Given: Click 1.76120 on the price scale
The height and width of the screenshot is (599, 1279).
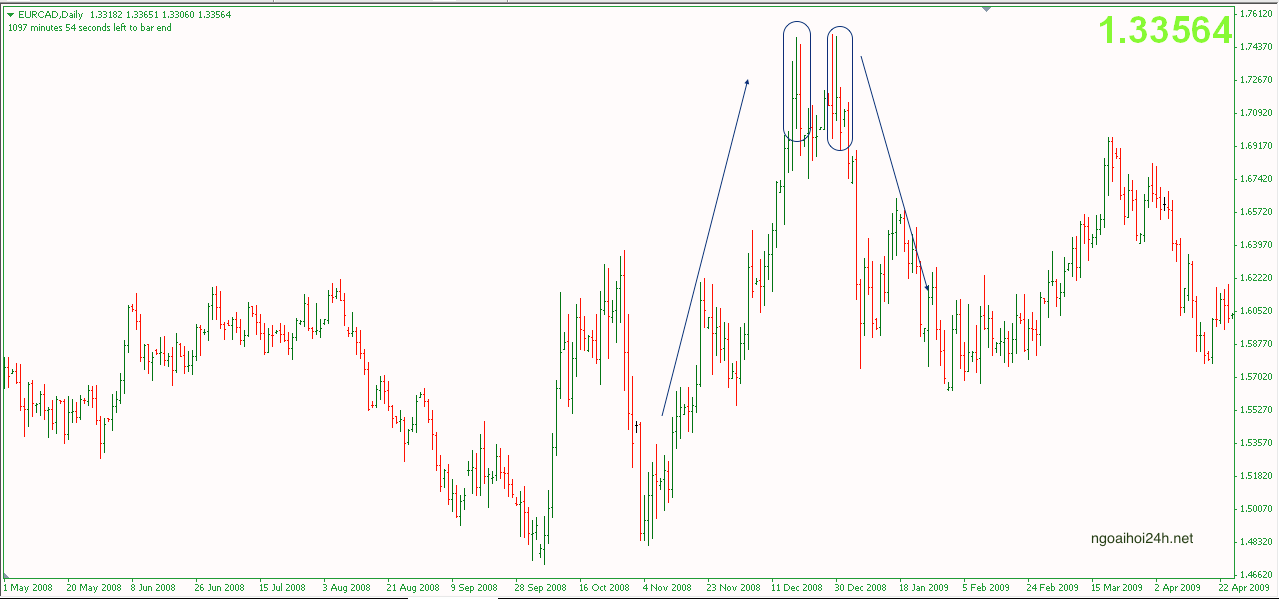Looking at the screenshot, I should pyautogui.click(x=1256, y=14).
